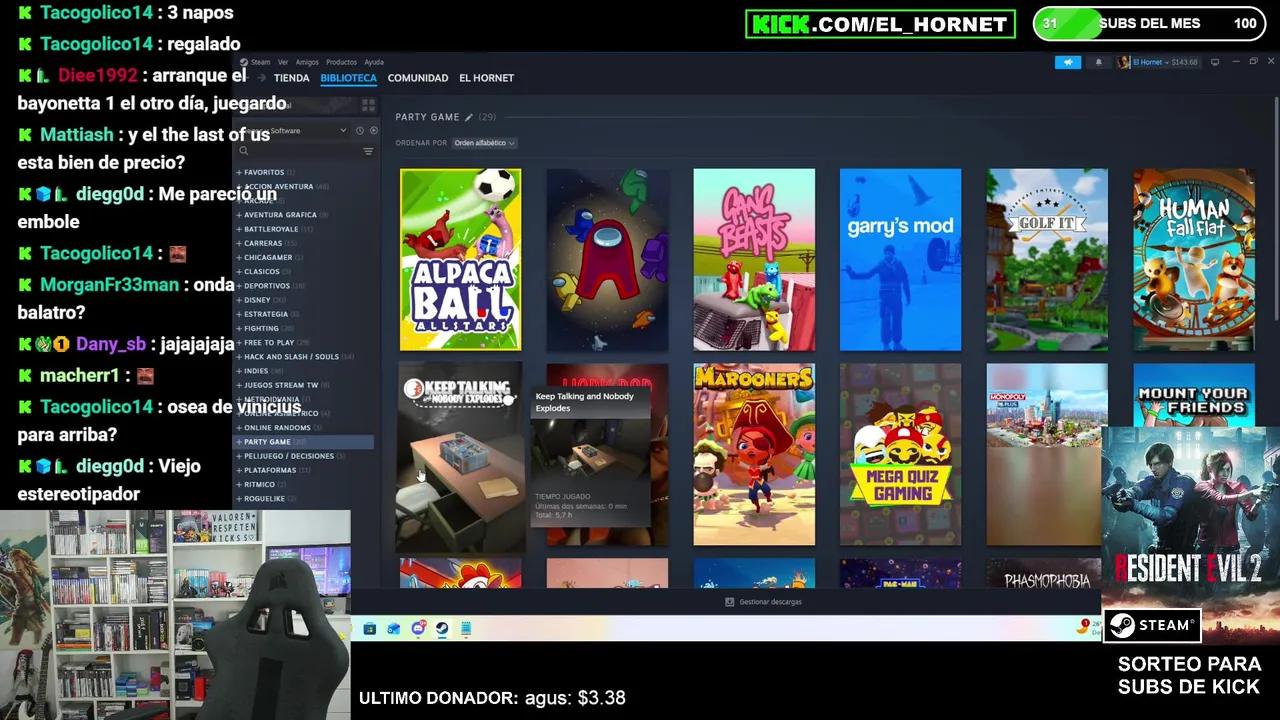
Task: Open the Human Fall Flat game cover
Action: pos(1194,260)
